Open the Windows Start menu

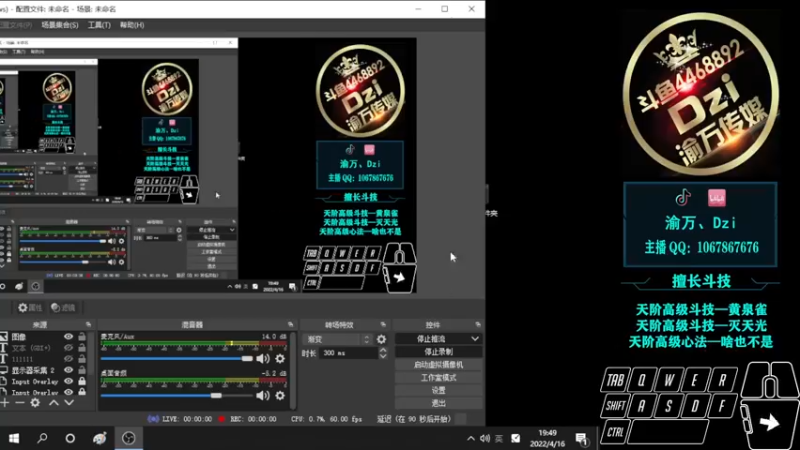coord(14,438)
